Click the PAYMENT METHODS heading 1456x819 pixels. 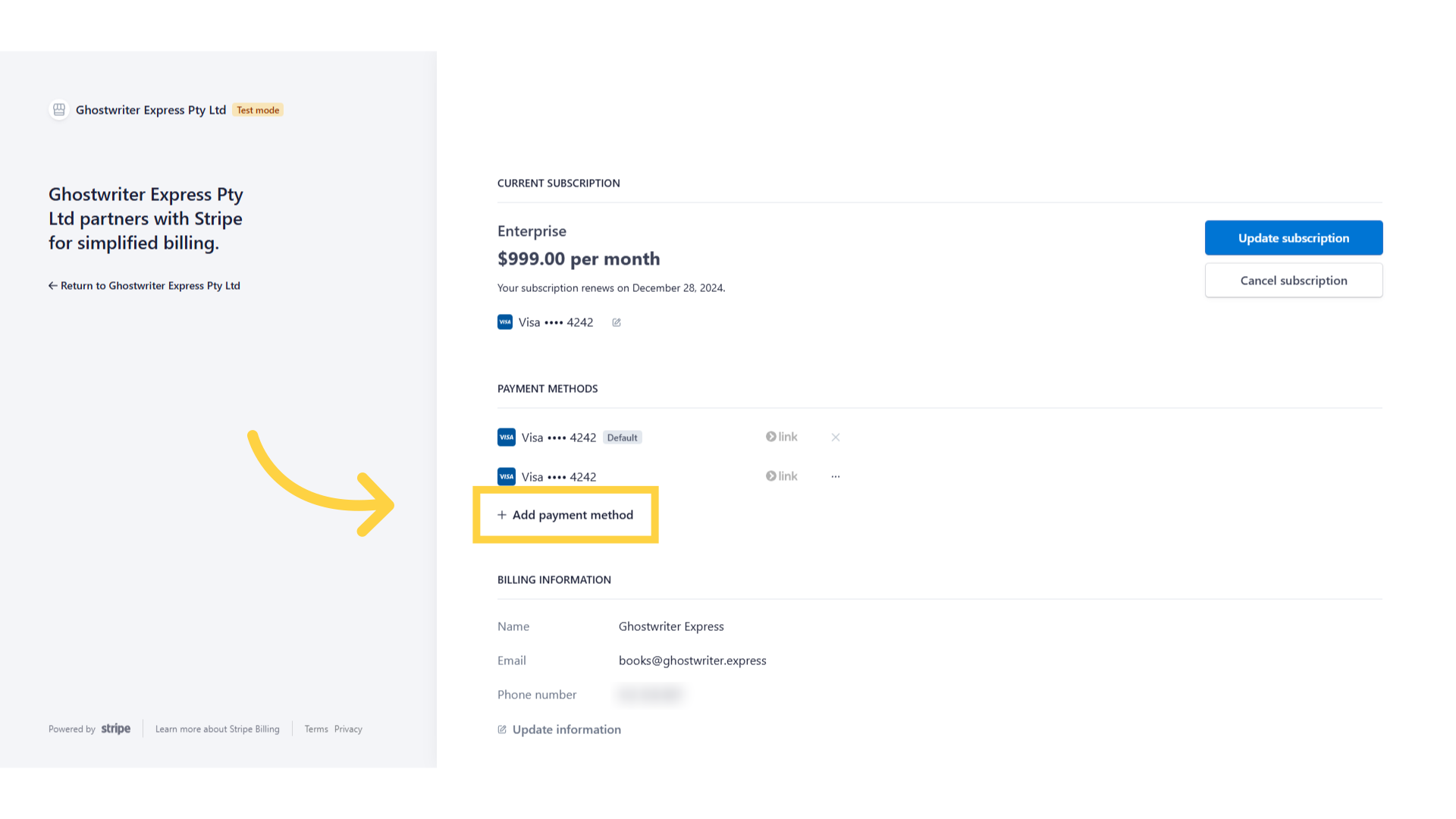[548, 389]
